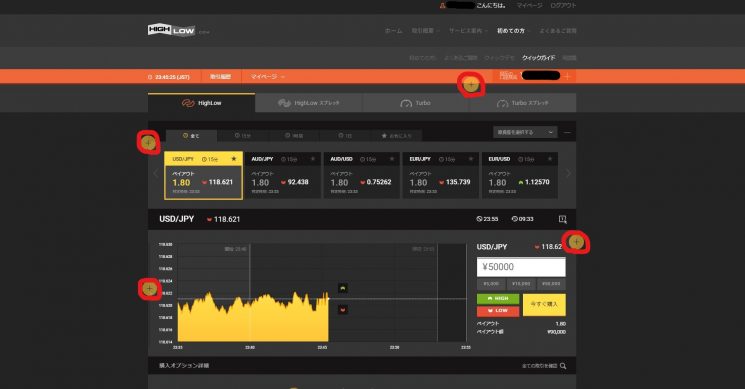
Task: Click the HighLow logo
Action: click(x=171, y=30)
